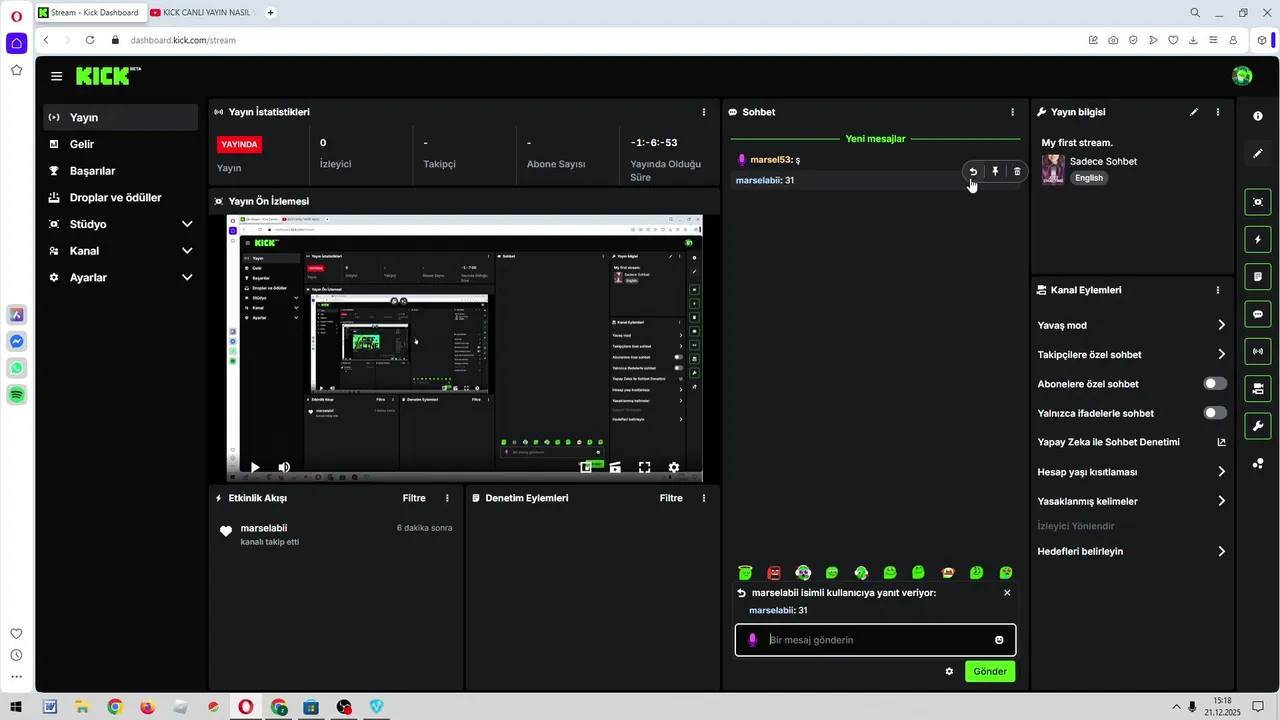Open Yasaklanmış kelimeler settings
This screenshot has height=720, width=1280.
[x=1132, y=501]
